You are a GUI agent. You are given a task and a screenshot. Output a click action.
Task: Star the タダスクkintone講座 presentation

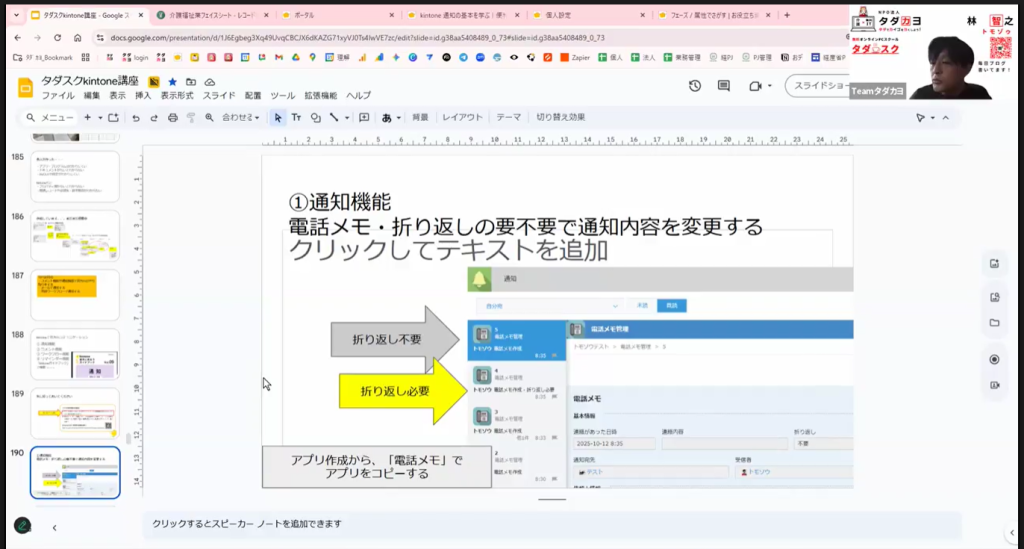[173, 81]
